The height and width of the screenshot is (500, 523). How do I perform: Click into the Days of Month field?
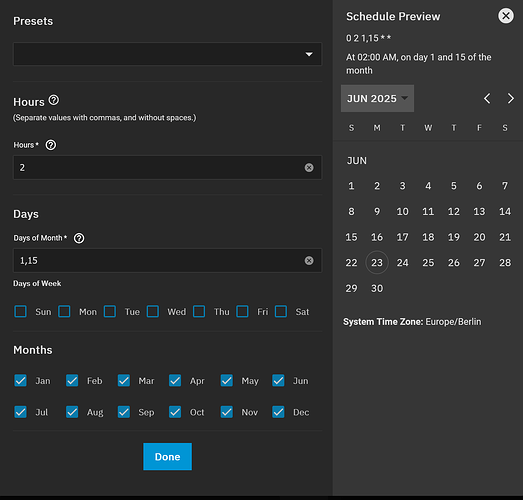point(160,261)
